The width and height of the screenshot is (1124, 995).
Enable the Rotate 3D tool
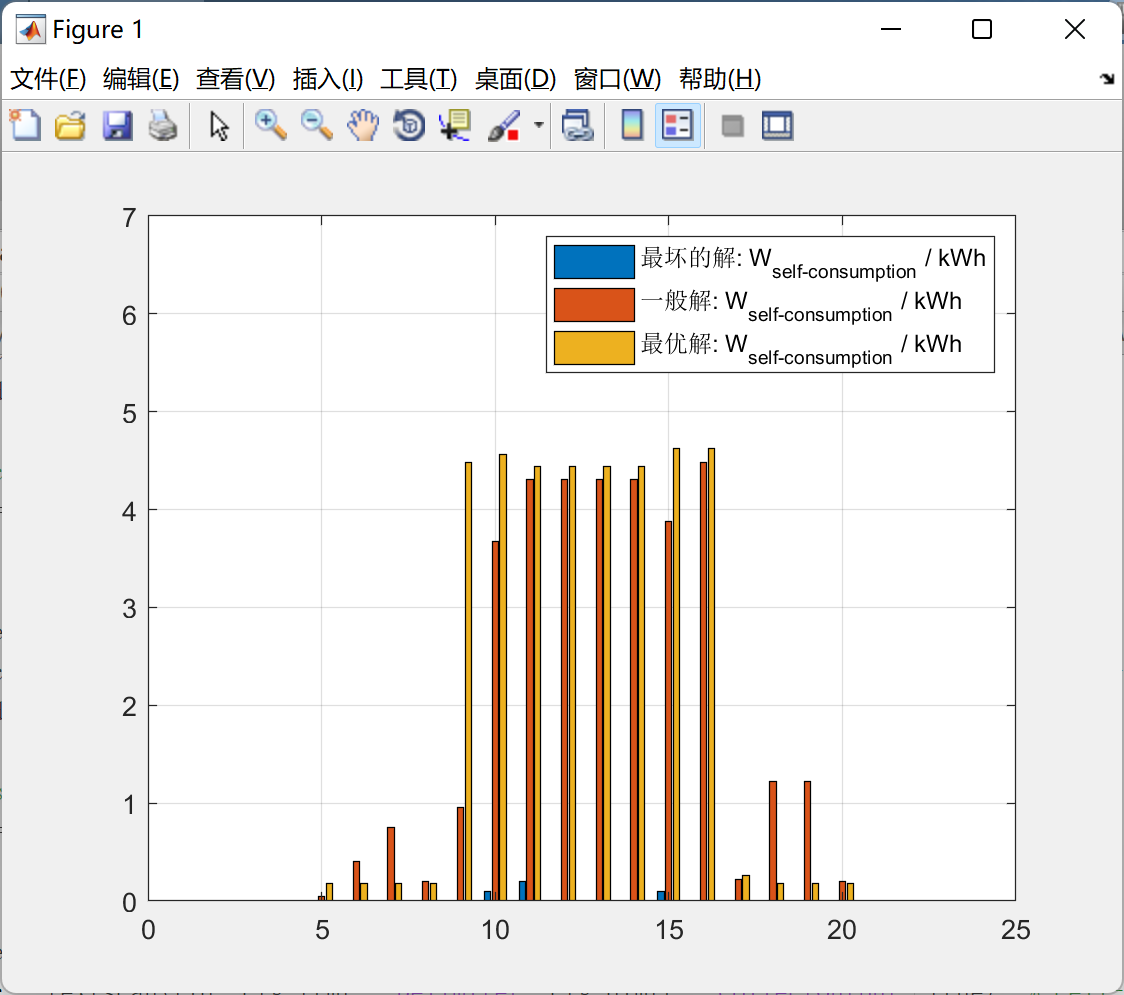tap(409, 126)
